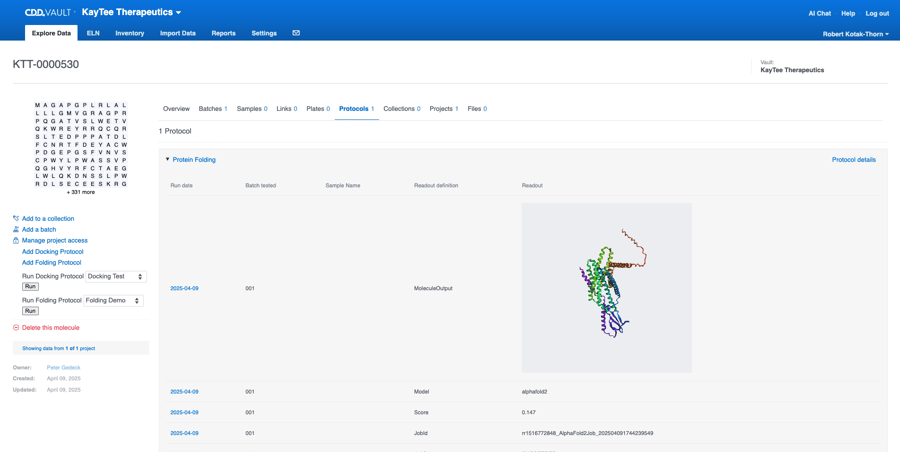Image resolution: width=900 pixels, height=452 pixels.
Task: Switch to the Files tab
Action: point(477,109)
